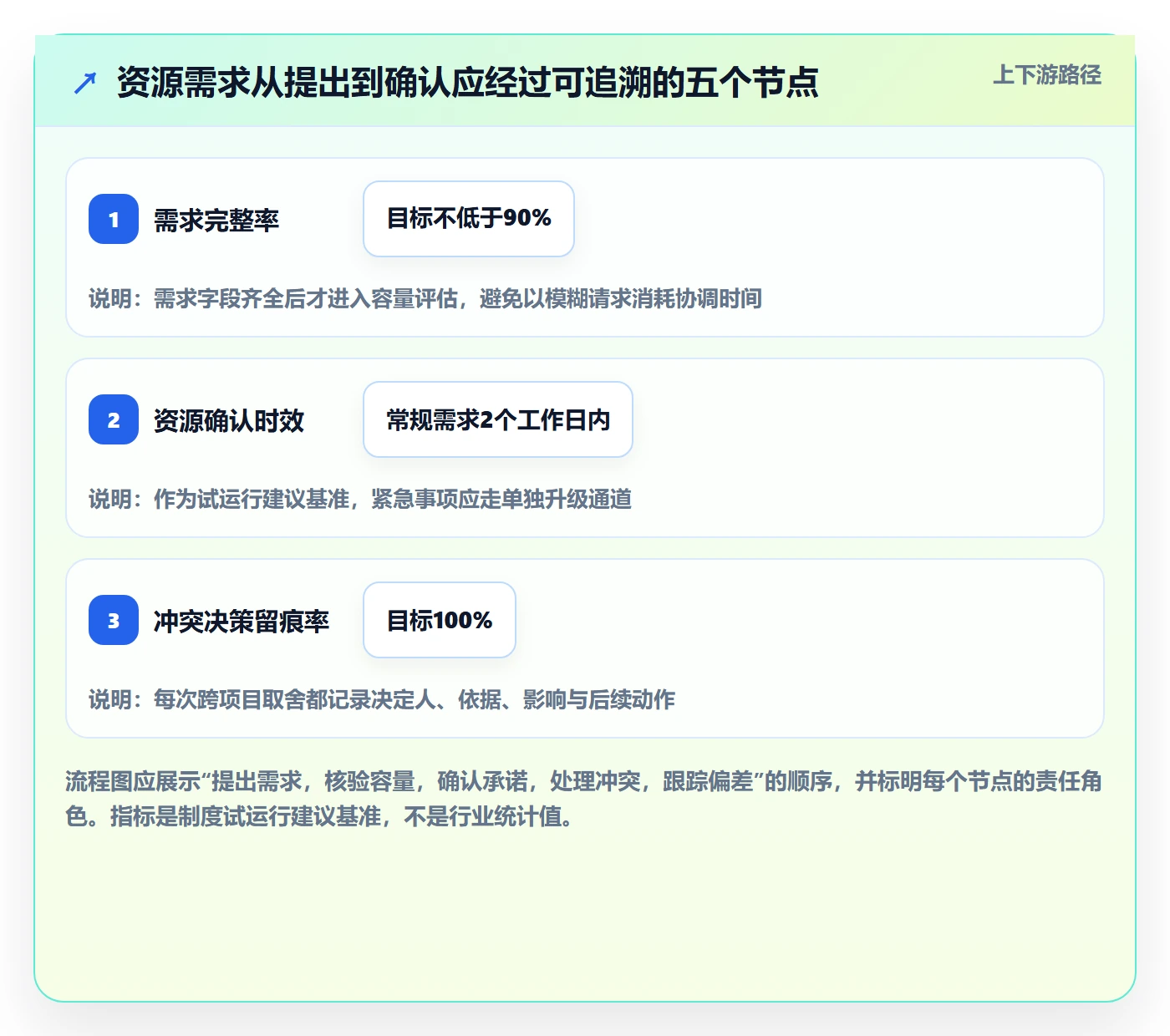Click the number 2 badge

114,419
